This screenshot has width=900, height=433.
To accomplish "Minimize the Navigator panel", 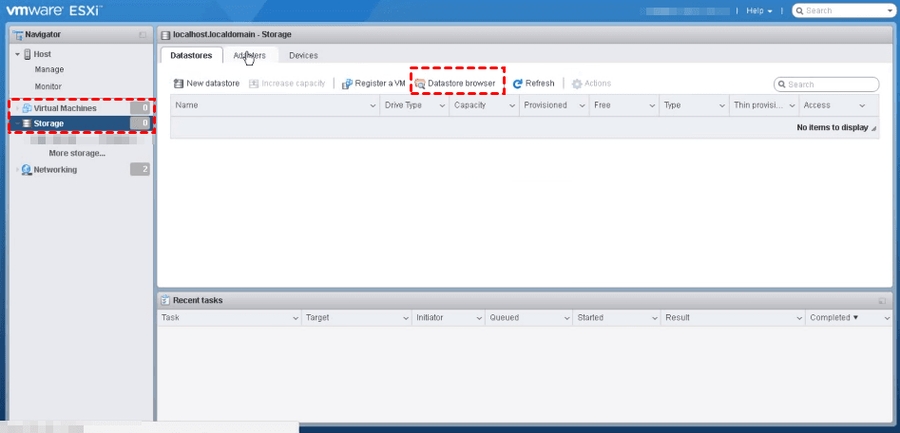I will (x=142, y=35).
